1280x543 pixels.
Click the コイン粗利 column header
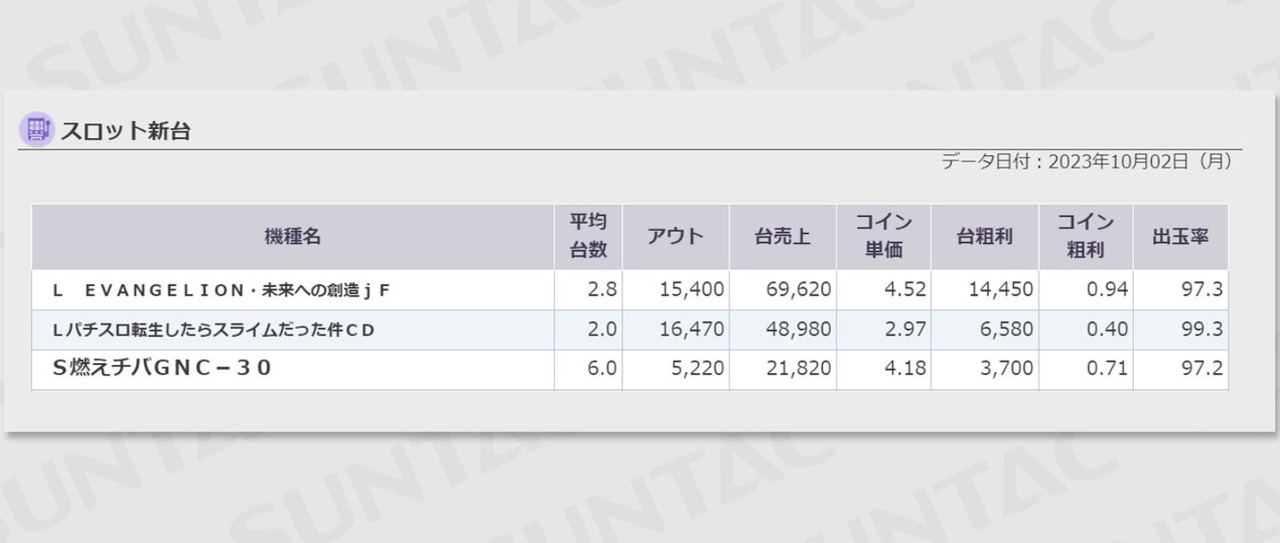(x=1086, y=237)
